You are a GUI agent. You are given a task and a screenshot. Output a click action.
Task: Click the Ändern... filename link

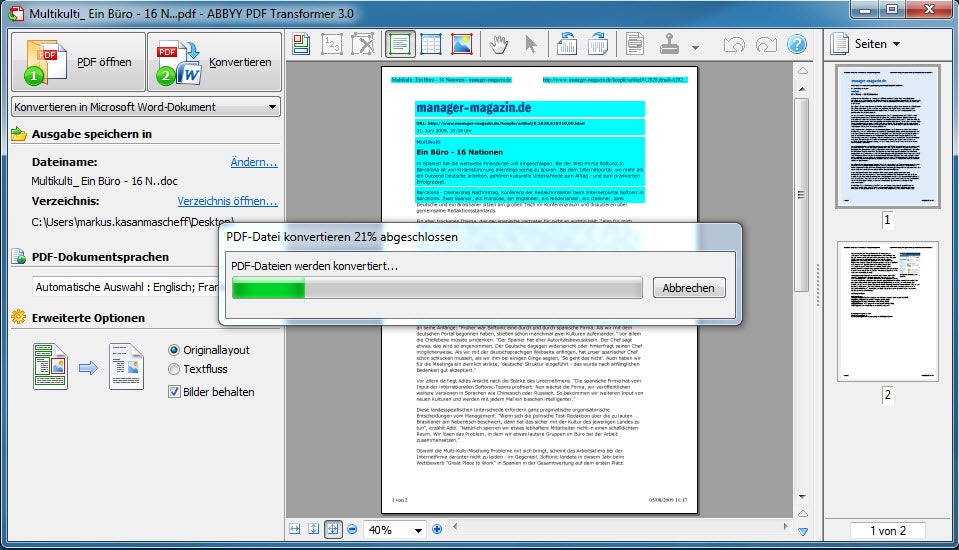(253, 161)
